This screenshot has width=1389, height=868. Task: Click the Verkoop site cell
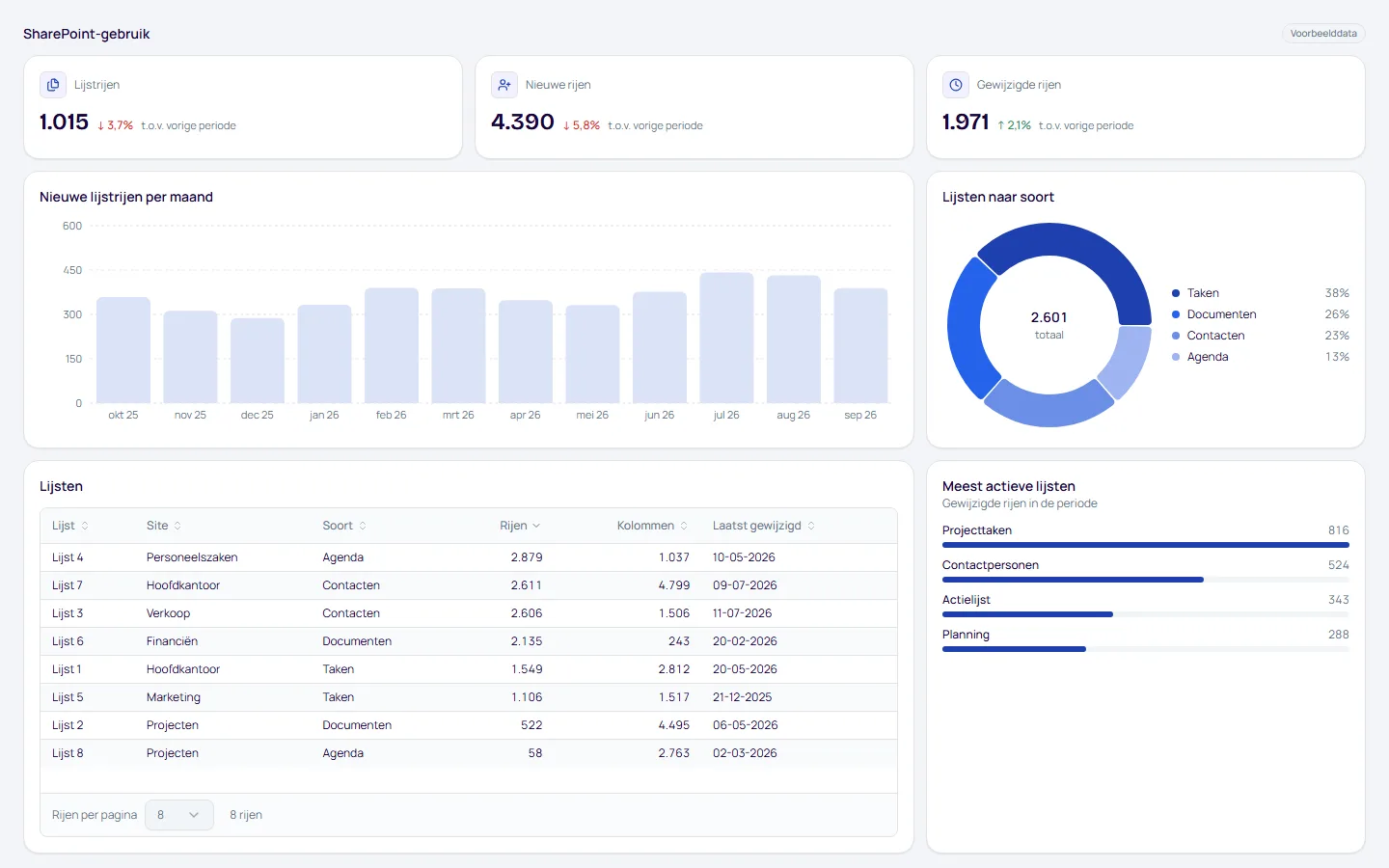point(168,613)
